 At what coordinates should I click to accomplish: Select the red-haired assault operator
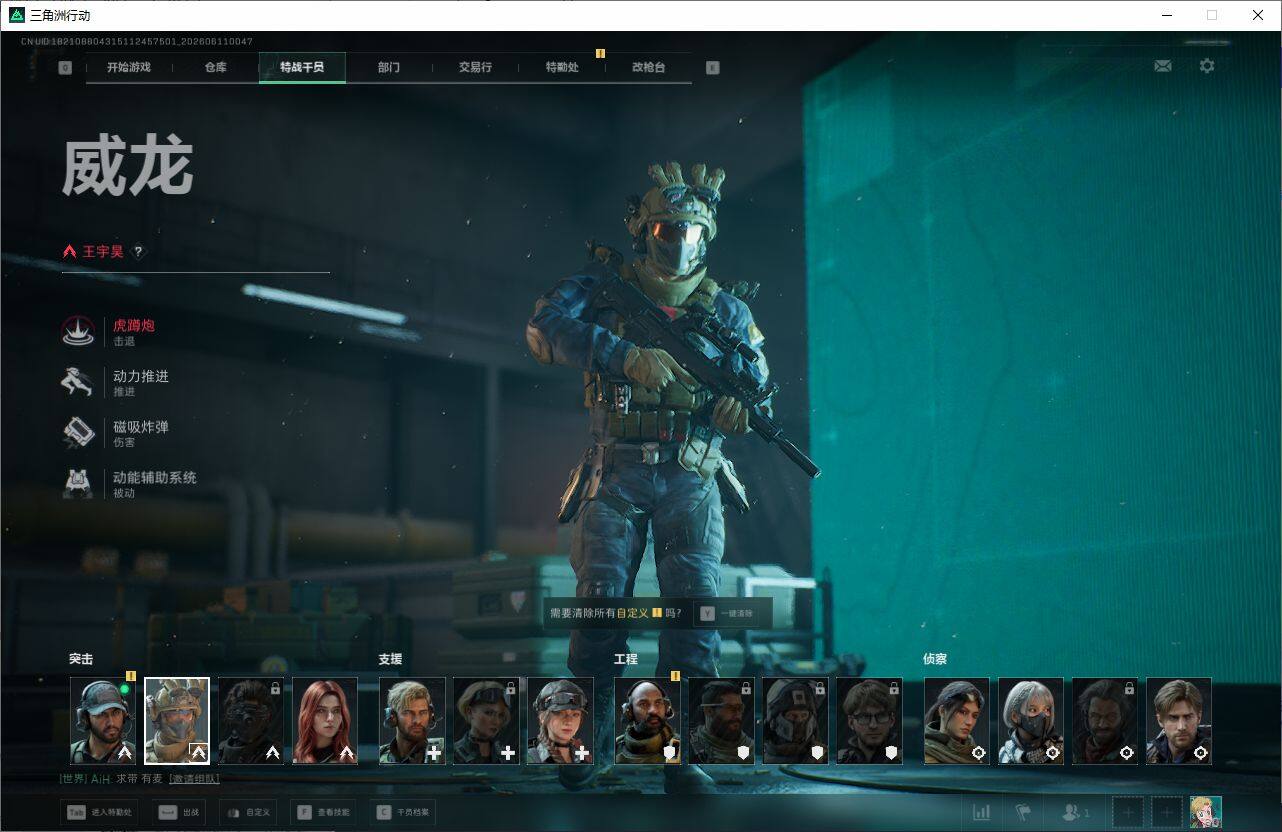click(325, 721)
